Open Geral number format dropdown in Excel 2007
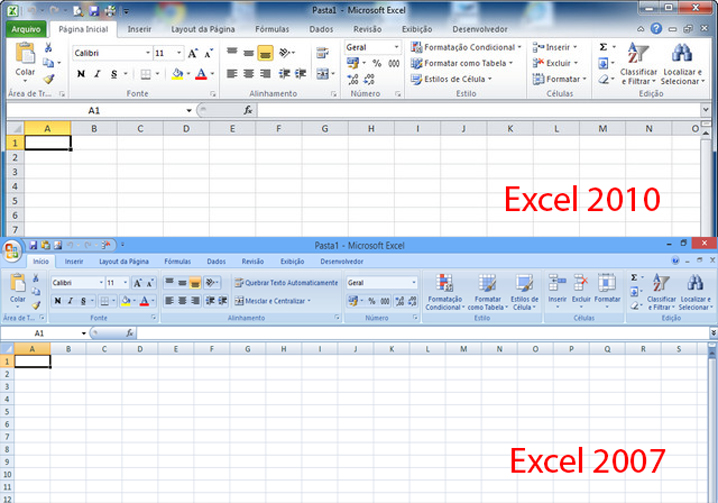Viewport: 718px width, 503px height. [413, 283]
